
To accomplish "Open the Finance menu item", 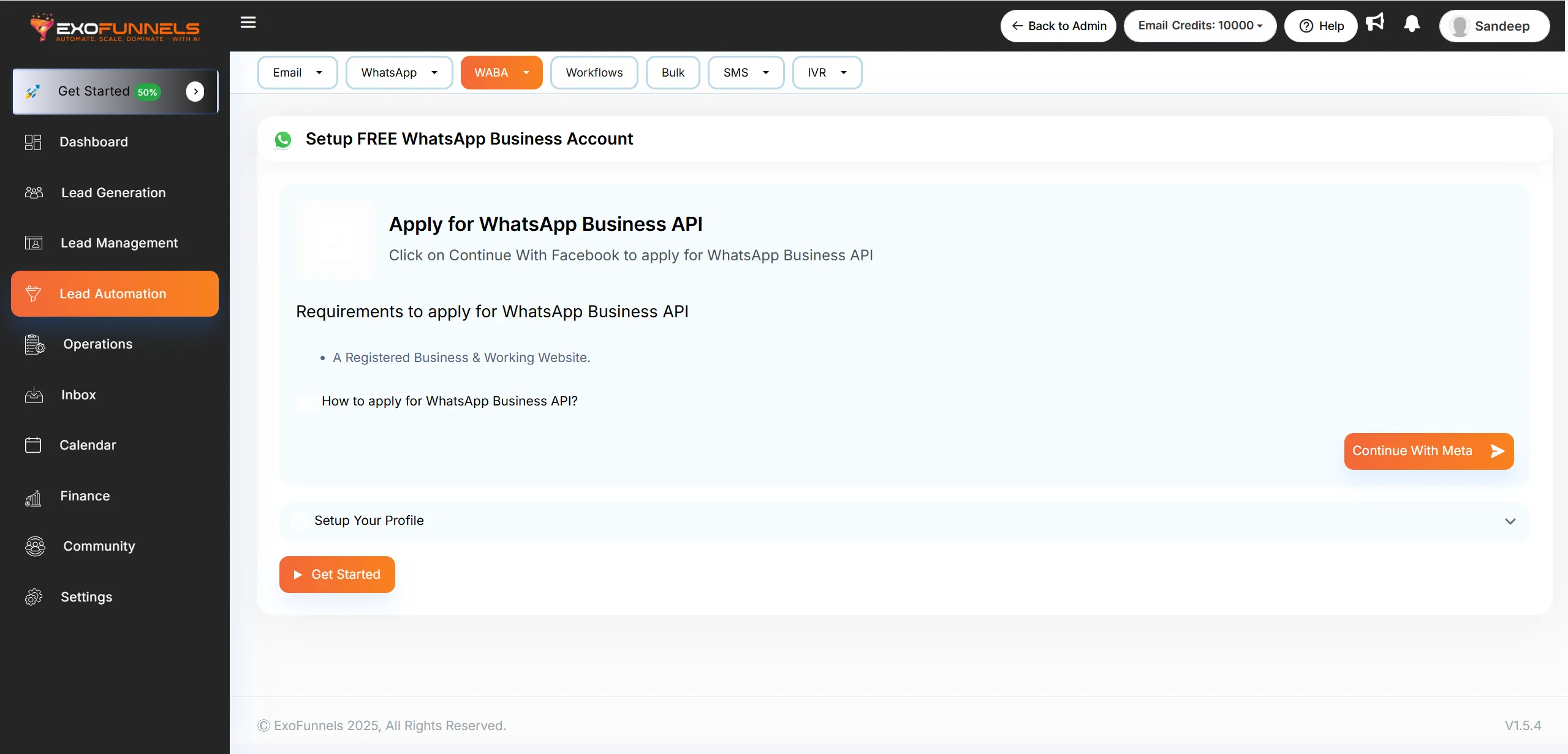I will pyautogui.click(x=115, y=496).
